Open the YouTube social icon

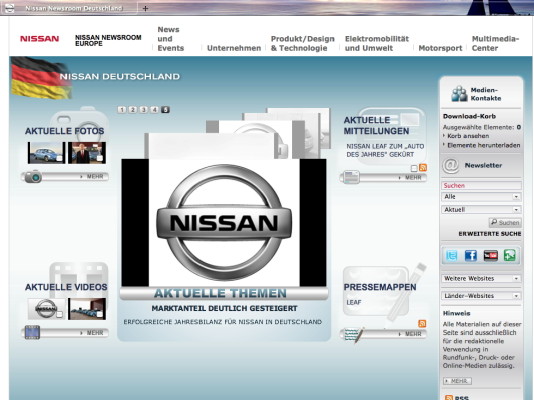tap(490, 255)
